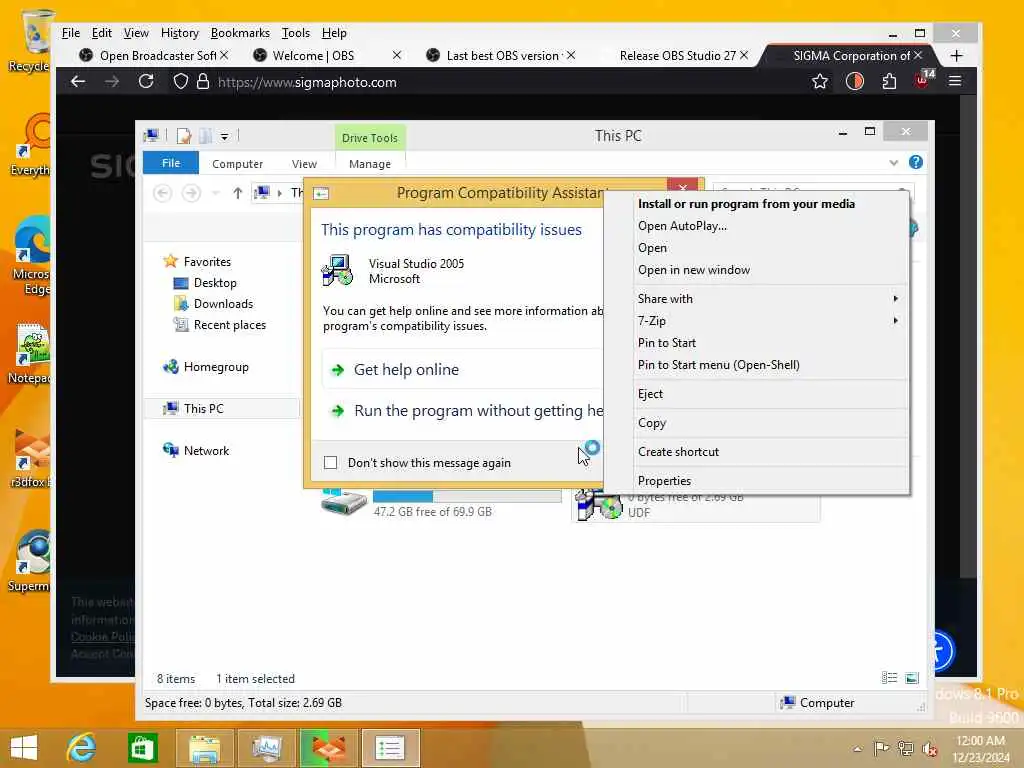The height and width of the screenshot is (768, 1024).
Task: Choose Pin to Start menu (Open-Shell)
Action: (770, 365)
